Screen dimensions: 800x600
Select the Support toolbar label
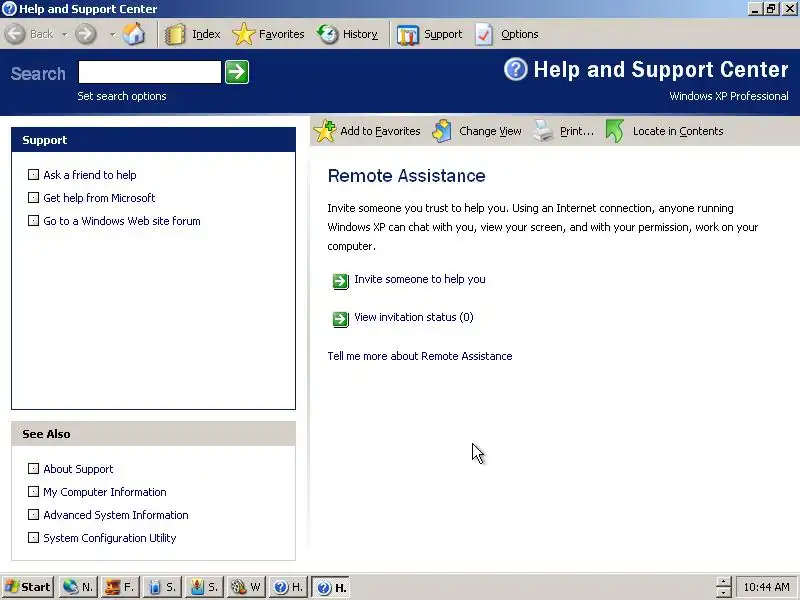tap(443, 34)
